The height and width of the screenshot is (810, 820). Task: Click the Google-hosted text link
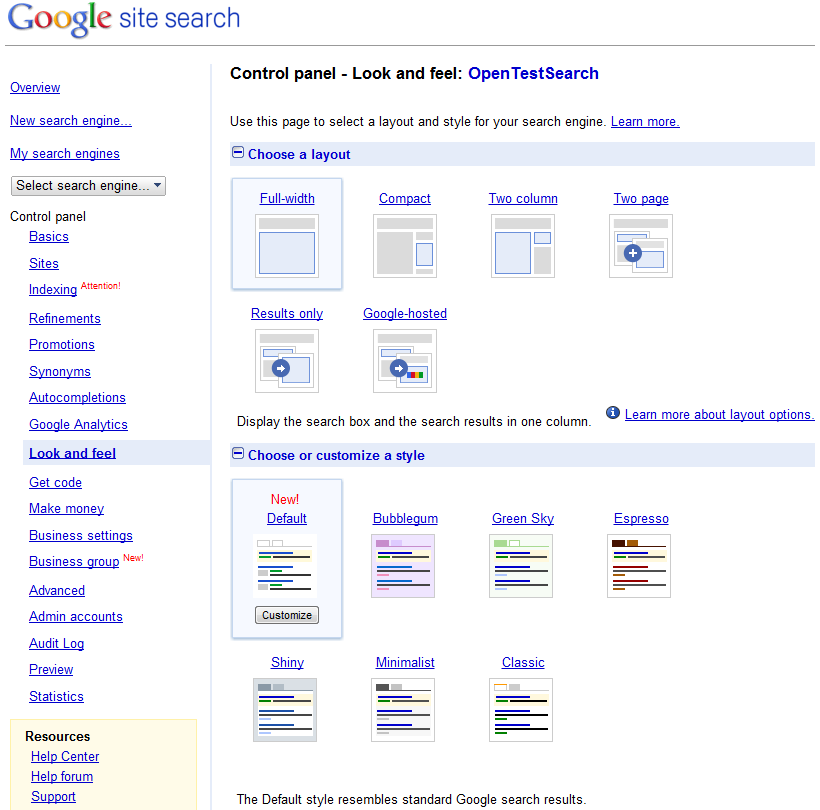[405, 313]
